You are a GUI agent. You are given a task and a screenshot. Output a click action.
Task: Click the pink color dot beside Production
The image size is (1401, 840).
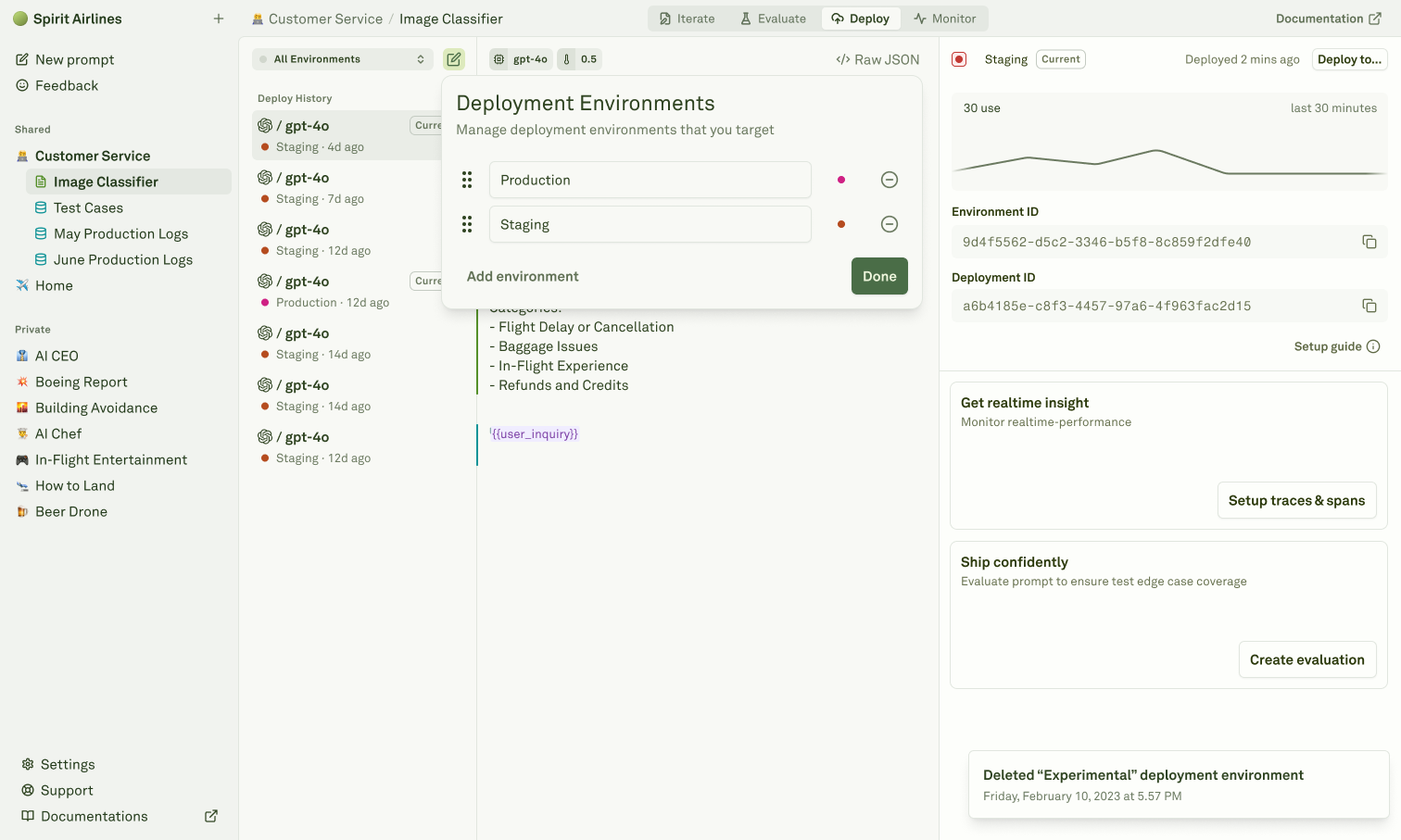(x=840, y=179)
